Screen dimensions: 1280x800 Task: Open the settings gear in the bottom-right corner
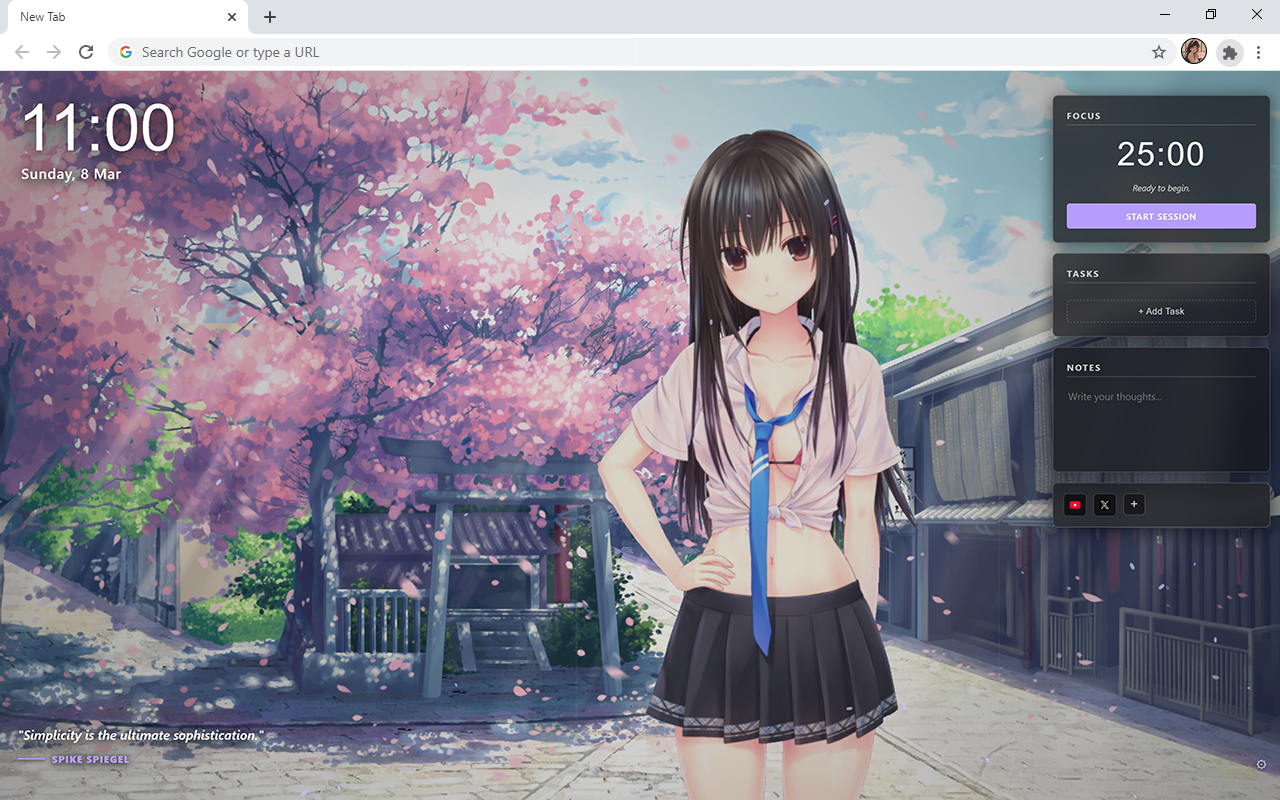click(1261, 765)
